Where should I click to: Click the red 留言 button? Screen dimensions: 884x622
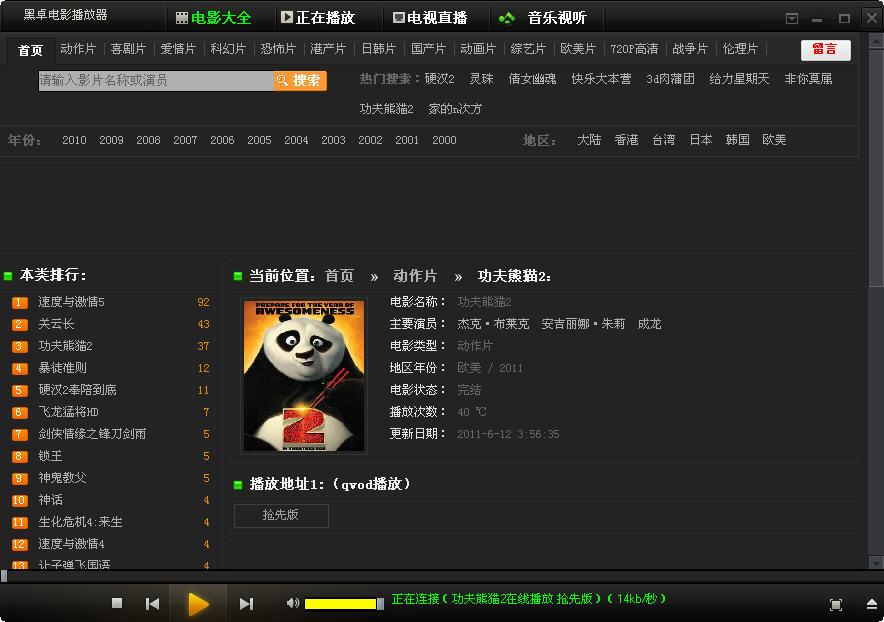825,50
